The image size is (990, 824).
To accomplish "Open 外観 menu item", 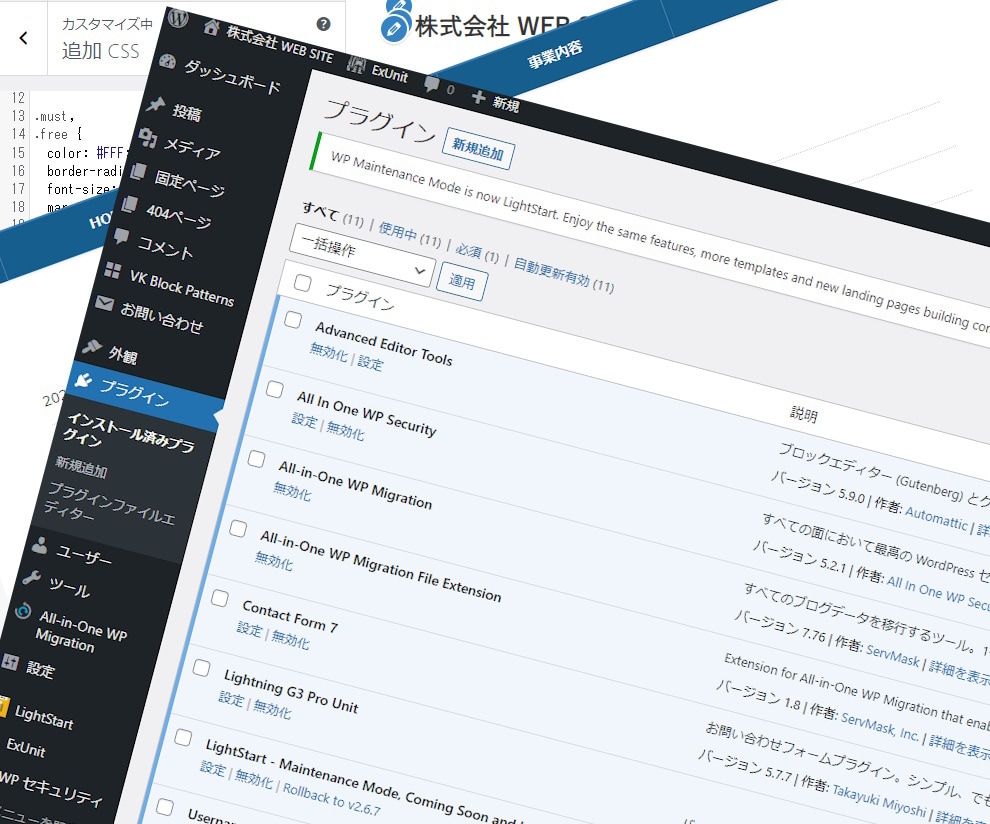I will 122,355.
